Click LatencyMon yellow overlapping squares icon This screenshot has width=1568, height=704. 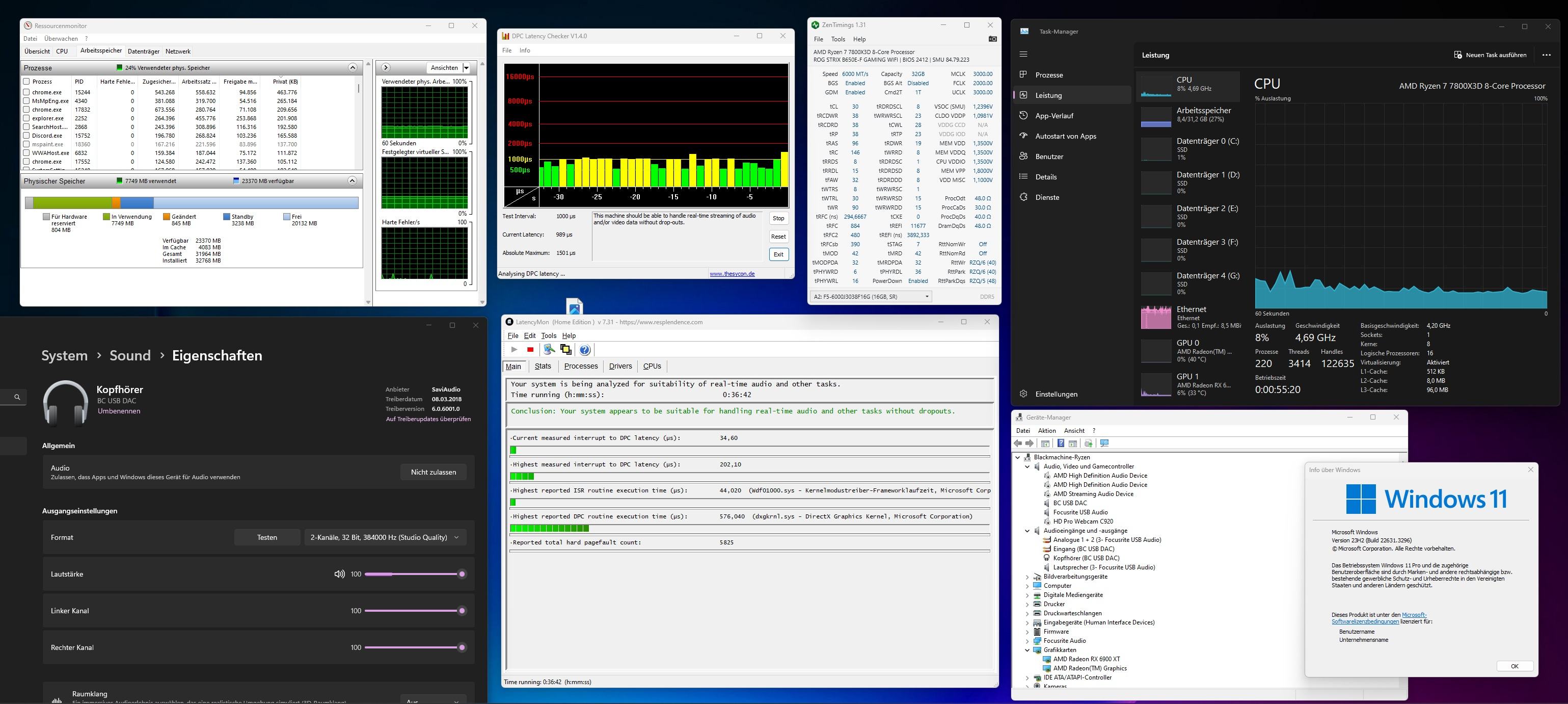coord(566,350)
